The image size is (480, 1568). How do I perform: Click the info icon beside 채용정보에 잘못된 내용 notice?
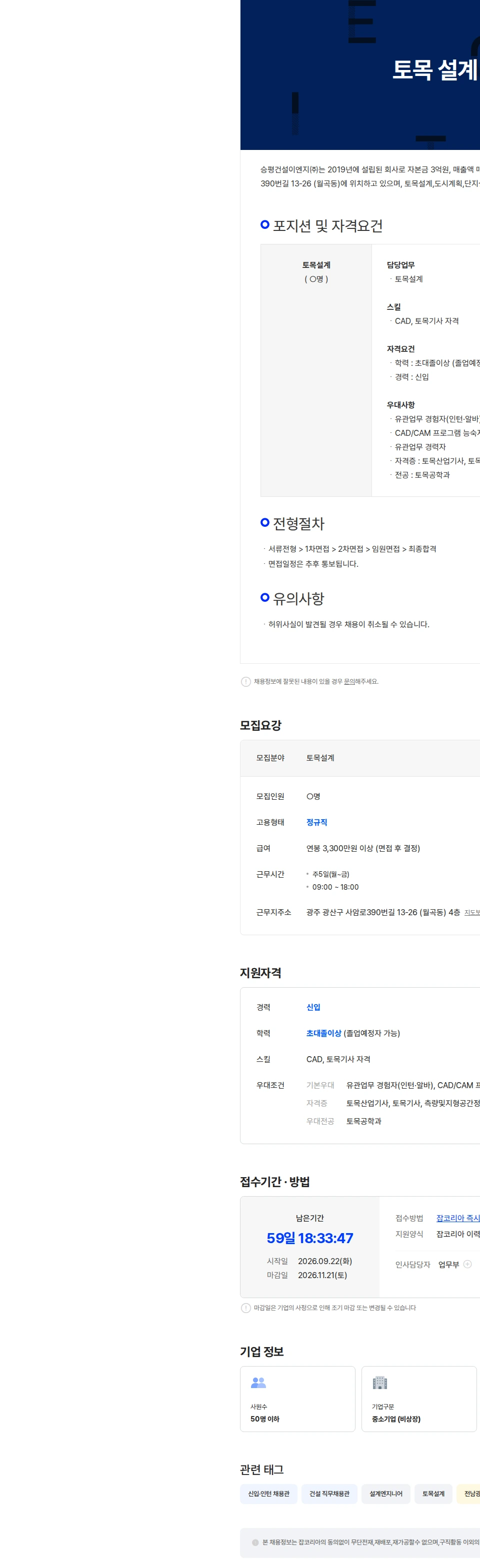(x=245, y=681)
